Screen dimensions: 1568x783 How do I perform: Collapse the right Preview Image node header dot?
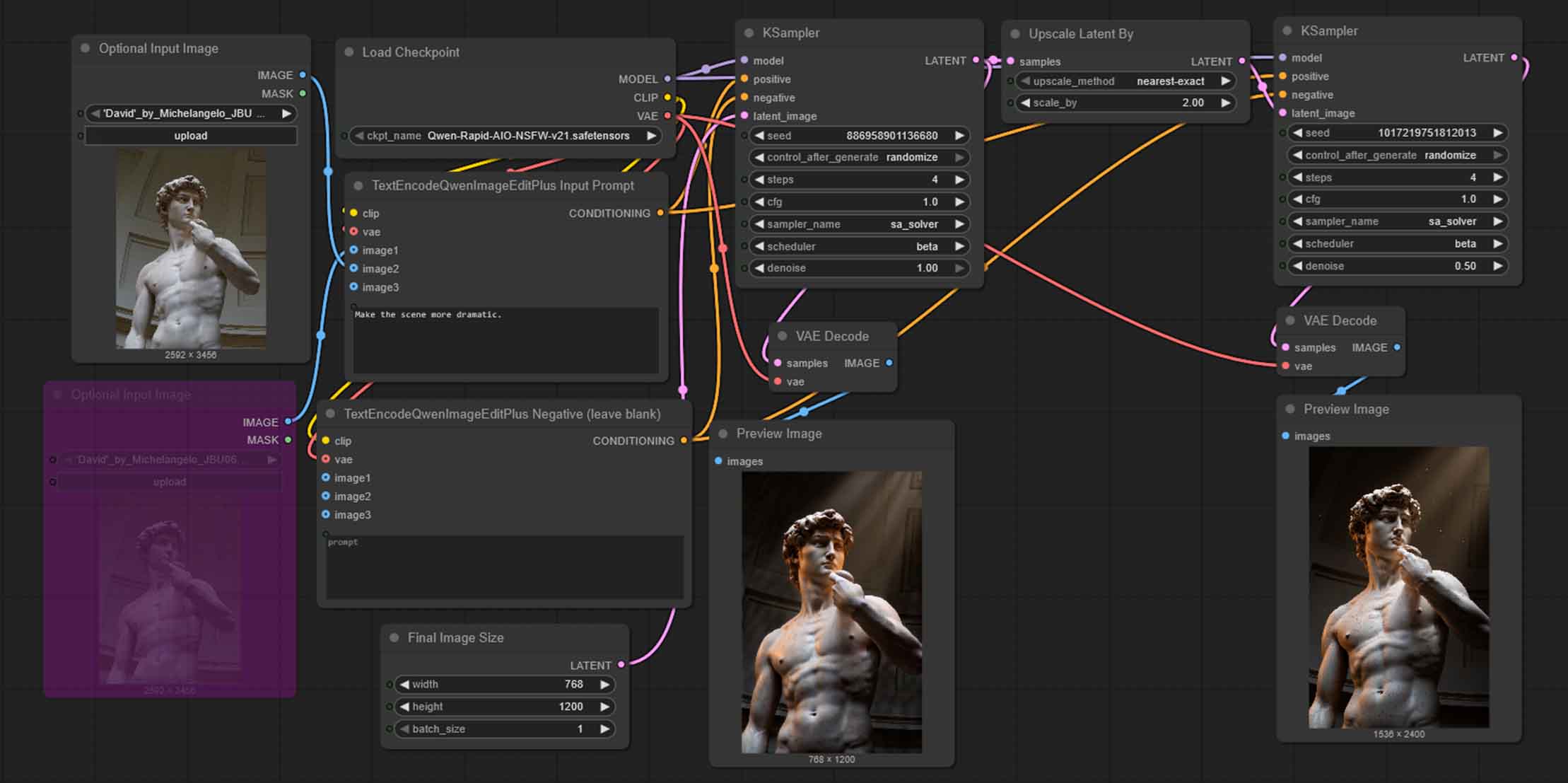pyautogui.click(x=1289, y=409)
